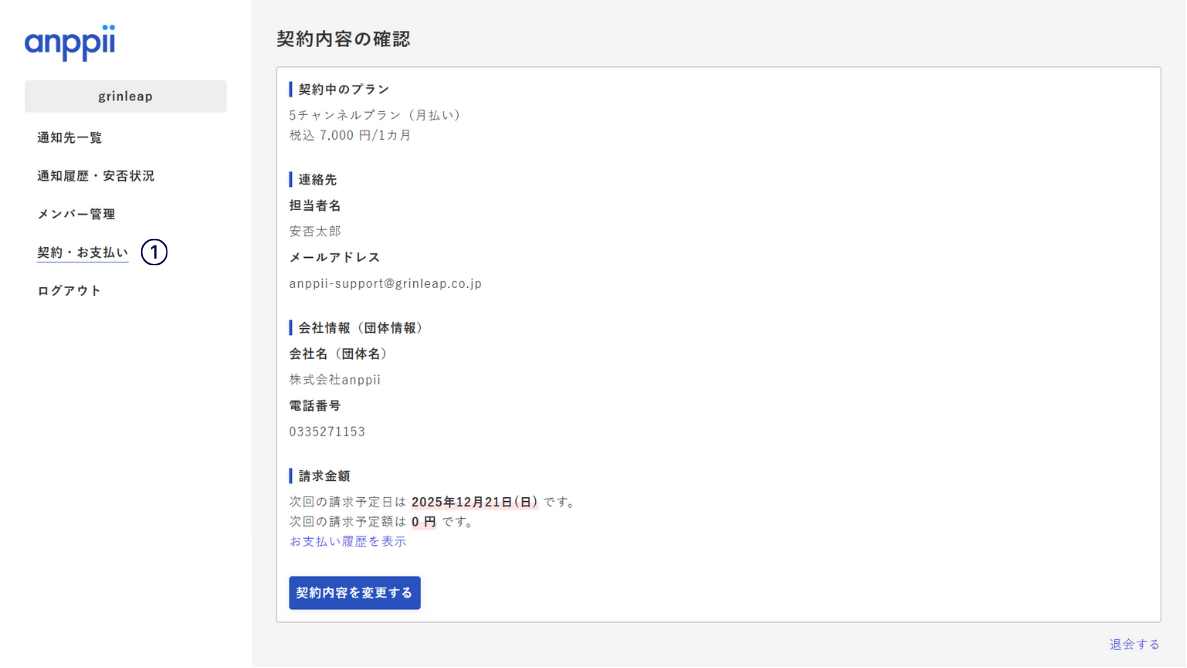Viewport: 1187px width, 668px height.
Task: Click the 税込 7,000 円/1カ月 price text
Action: [x=350, y=135]
